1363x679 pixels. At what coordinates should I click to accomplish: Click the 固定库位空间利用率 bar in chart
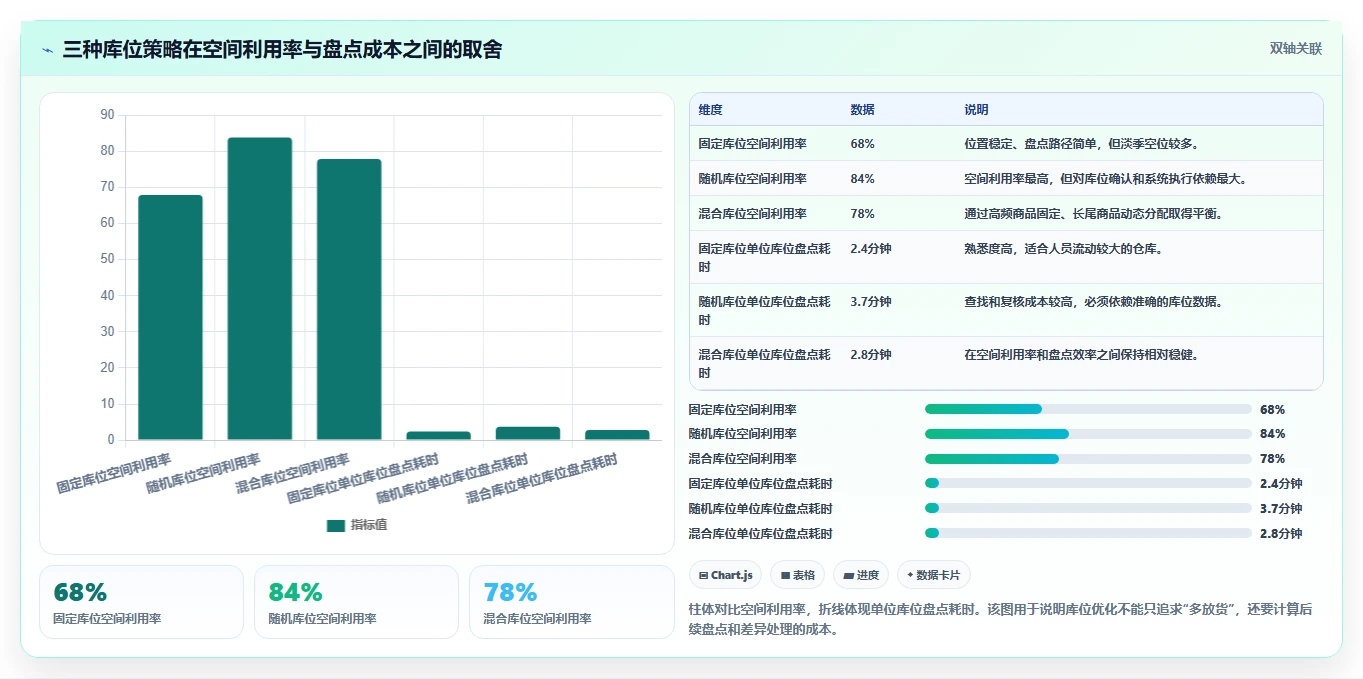coord(170,317)
